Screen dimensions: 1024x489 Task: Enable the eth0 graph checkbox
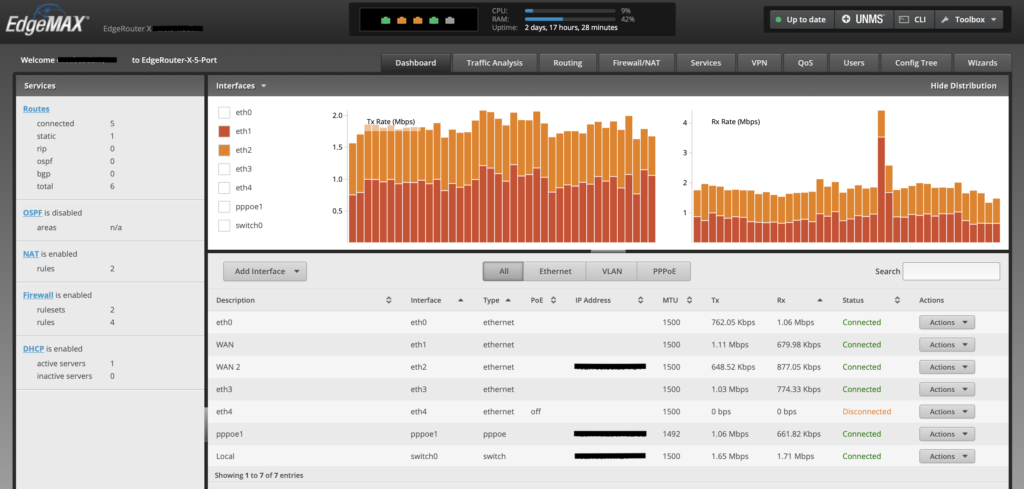point(224,113)
